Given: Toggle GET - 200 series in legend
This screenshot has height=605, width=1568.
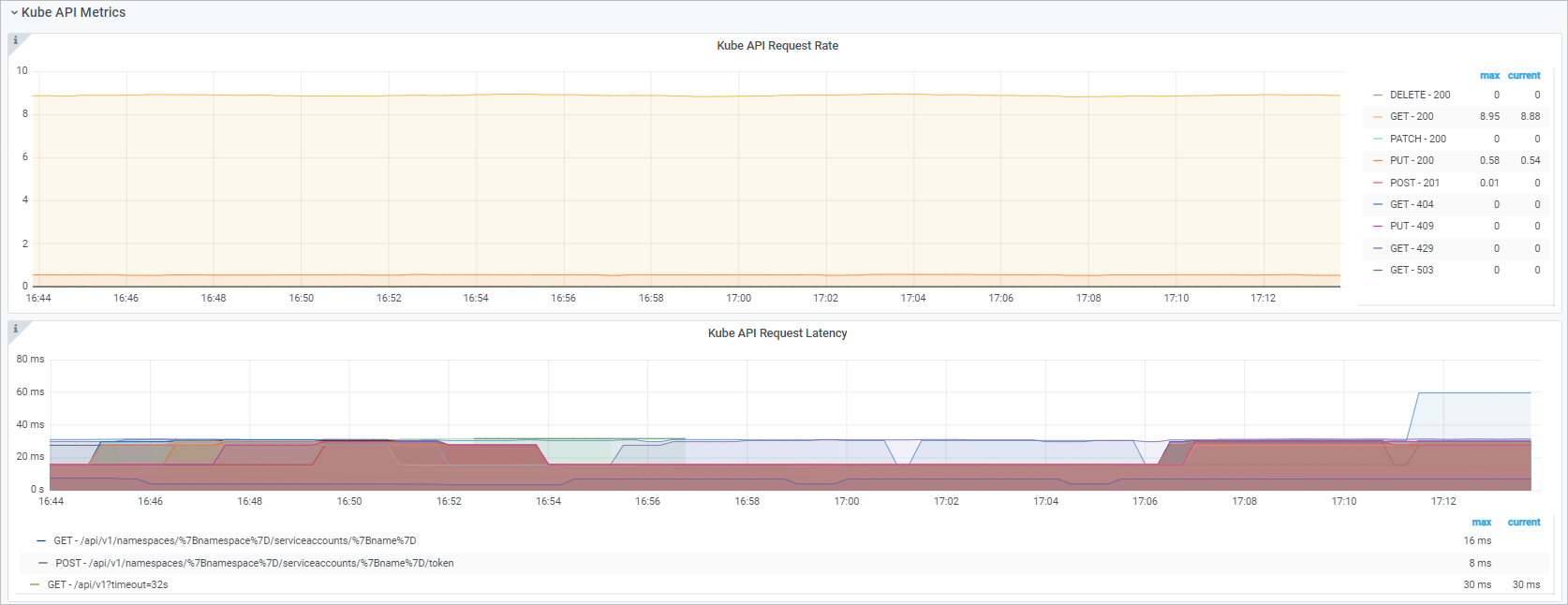Looking at the screenshot, I should [1412, 116].
